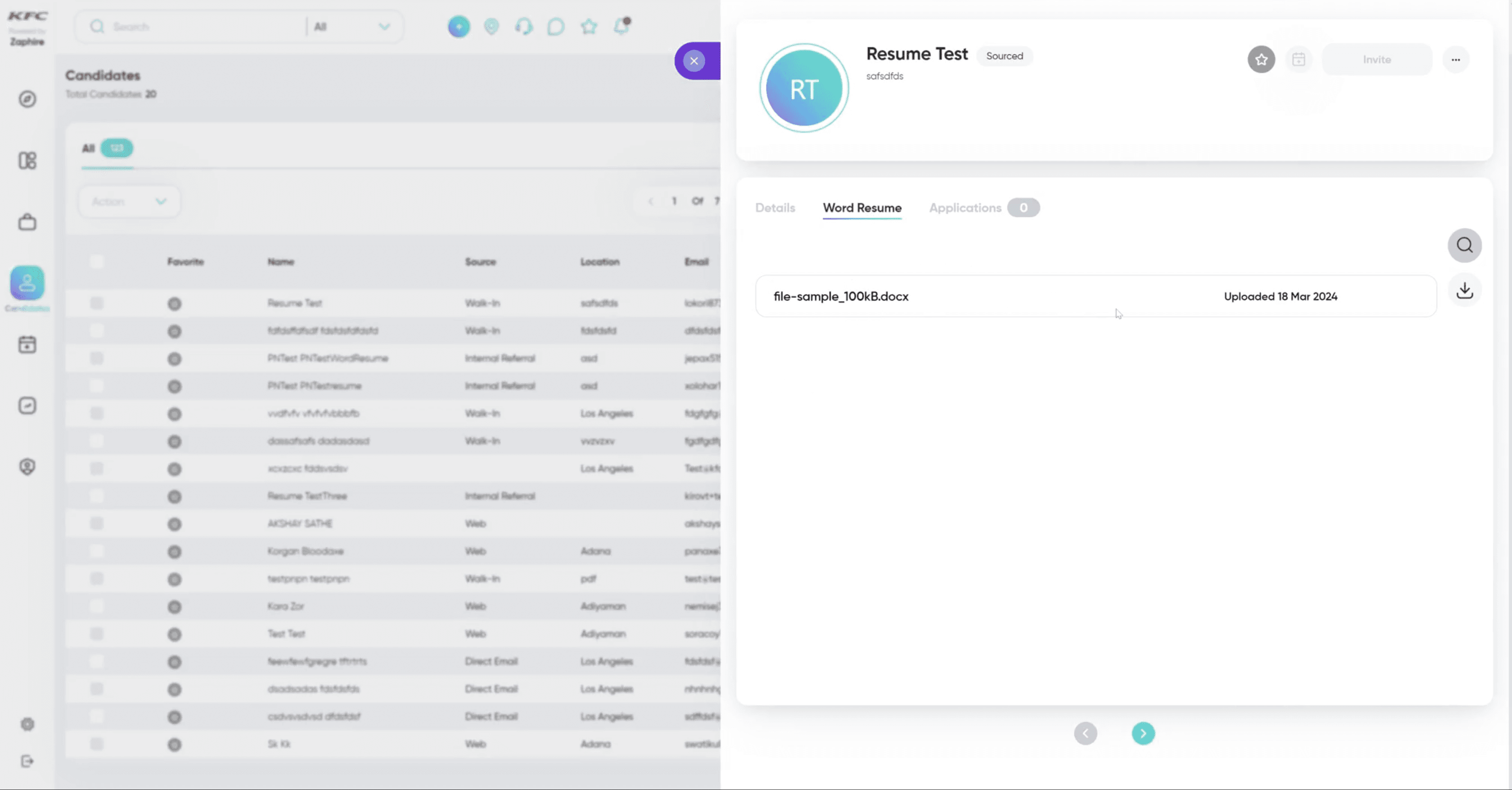Switch to the Details tab
The width and height of the screenshot is (1512, 790).
click(775, 208)
